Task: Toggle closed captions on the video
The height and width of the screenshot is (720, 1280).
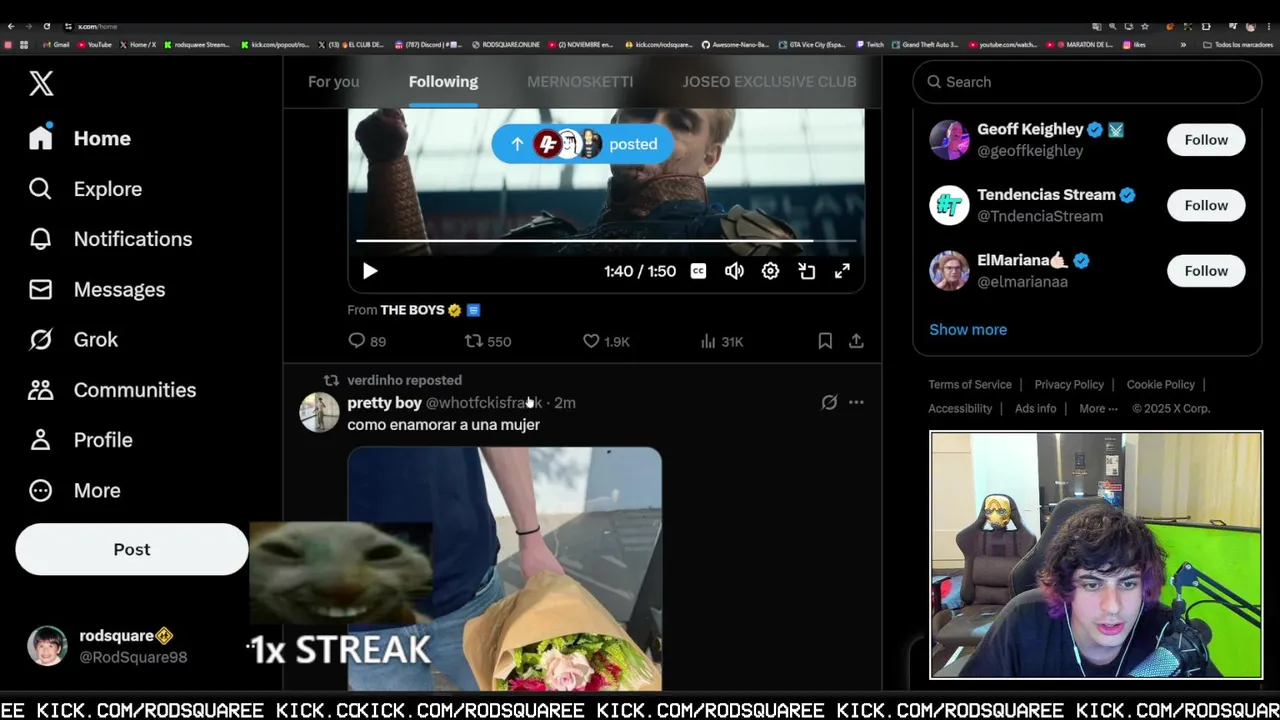Action: [698, 271]
